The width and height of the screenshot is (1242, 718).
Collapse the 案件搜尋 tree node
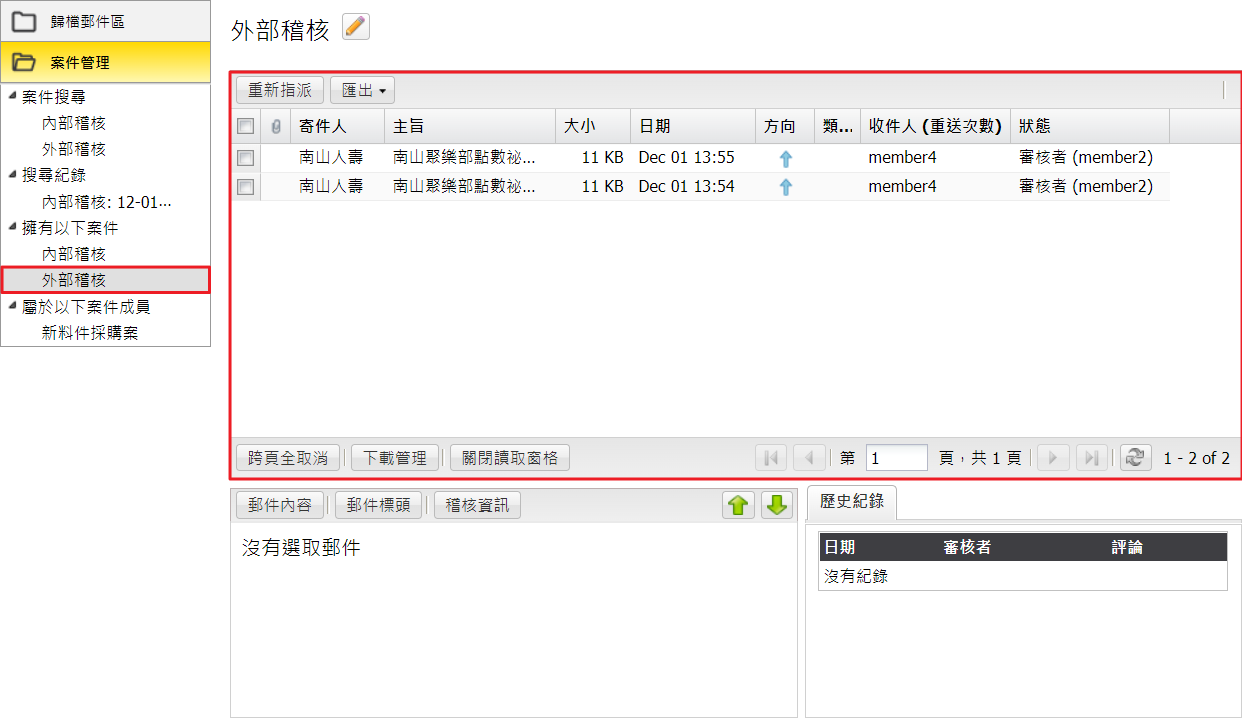[x=11, y=96]
